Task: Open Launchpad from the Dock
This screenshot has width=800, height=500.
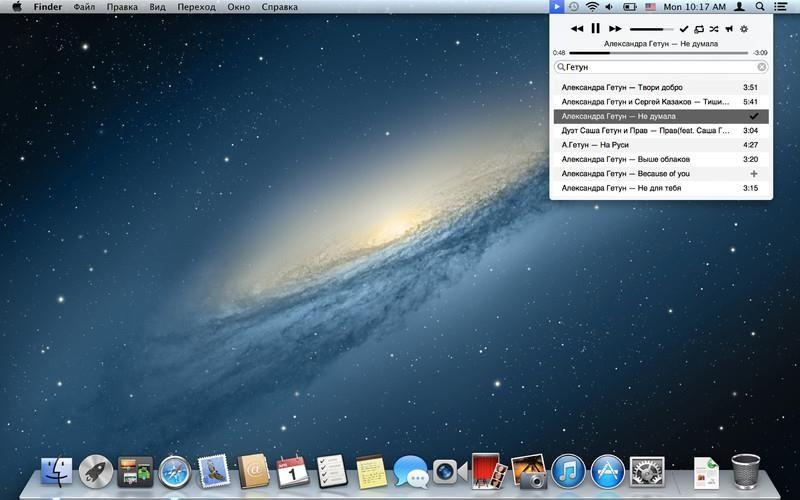Action: [x=96, y=472]
